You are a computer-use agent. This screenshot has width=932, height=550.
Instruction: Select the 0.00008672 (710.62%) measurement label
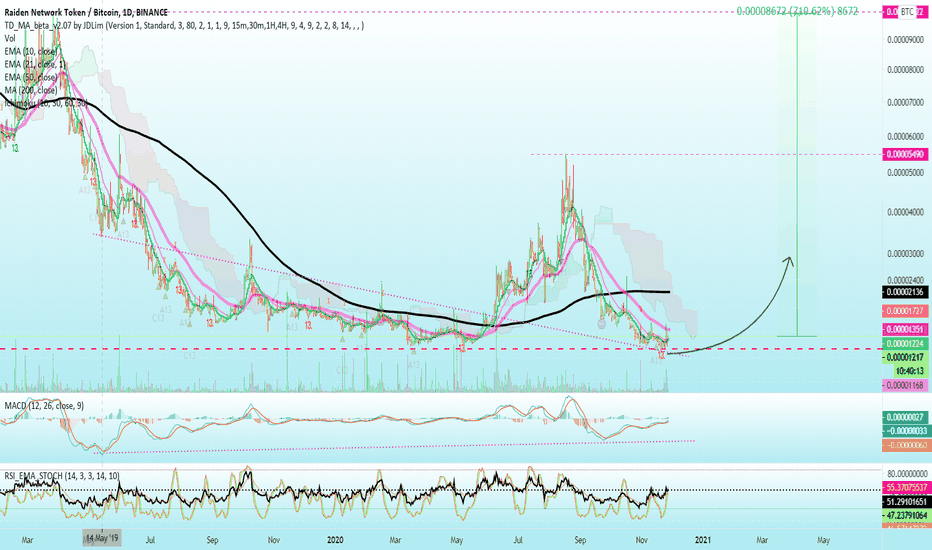pos(797,11)
